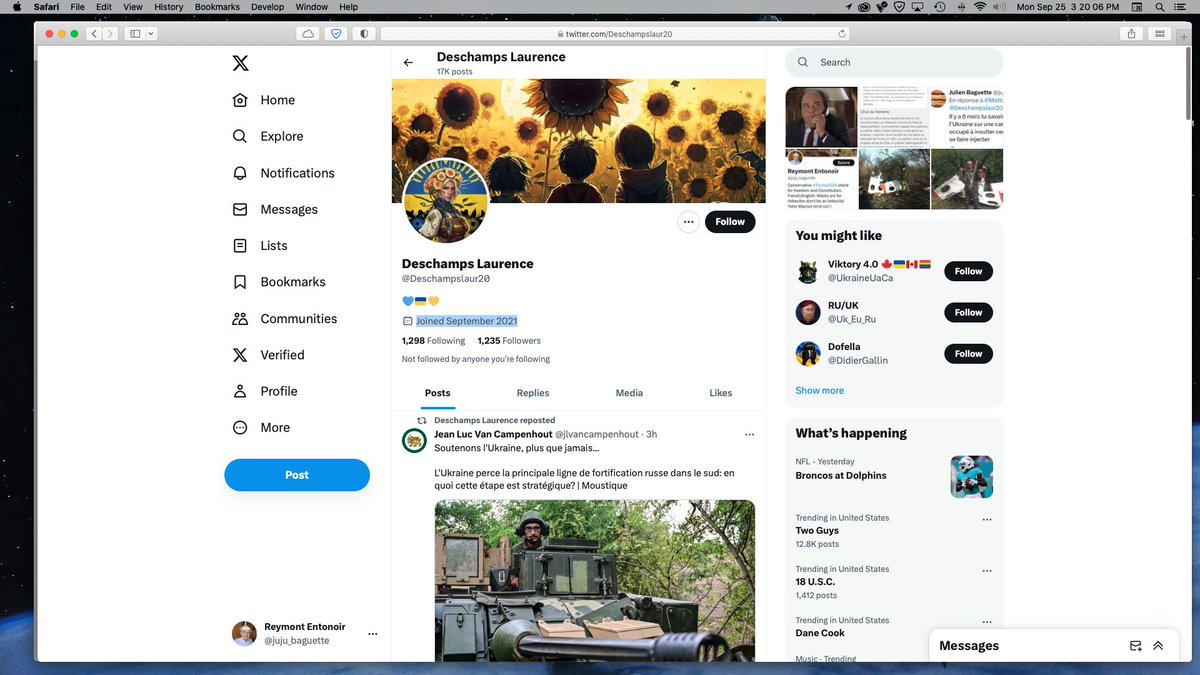
Task: Click the new message compose icon
Action: [1135, 646]
